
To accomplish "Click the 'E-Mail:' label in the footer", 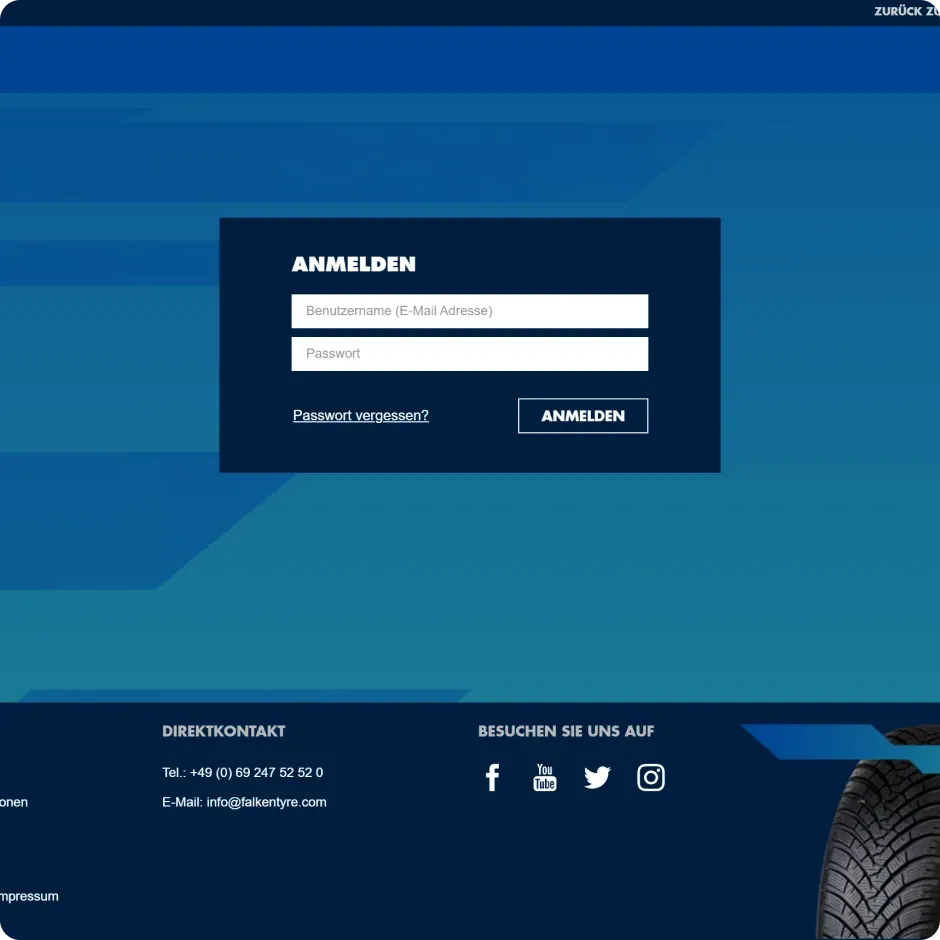I will coord(182,802).
